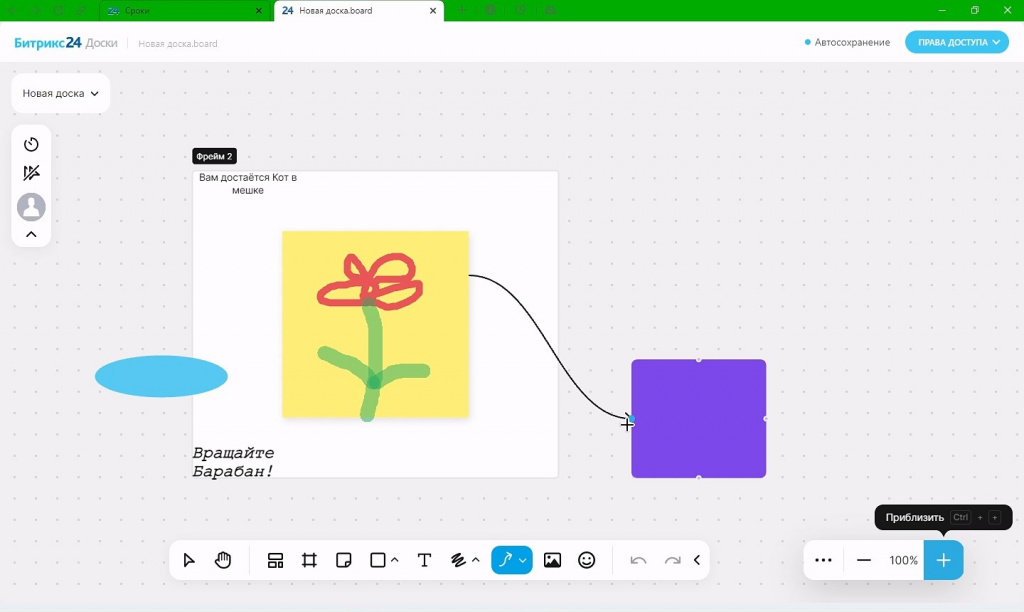Toggle the cursor visibility icon in left panel
The image size is (1024, 612).
point(31,173)
